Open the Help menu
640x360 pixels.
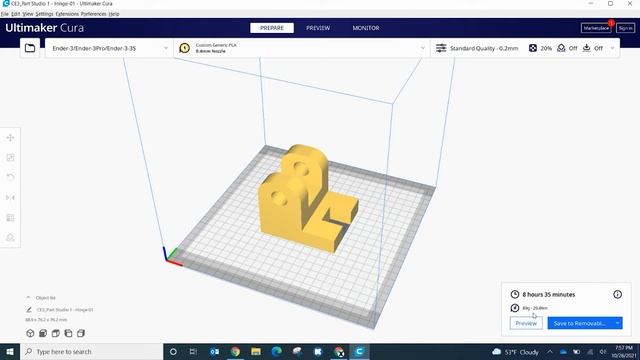pyautogui.click(x=114, y=14)
